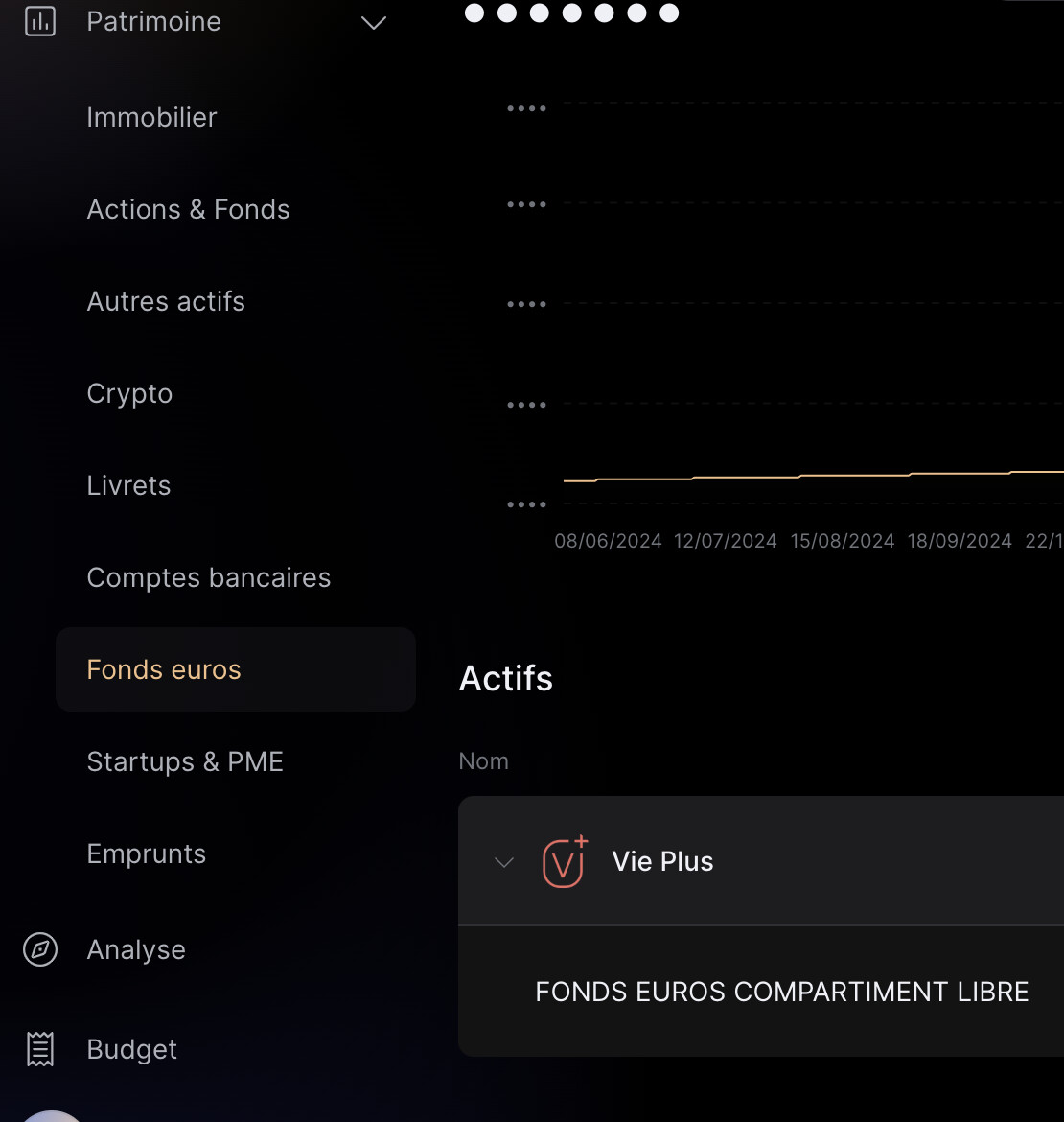1064x1122 pixels.
Task: Go to Actions & Fonds
Action: point(188,209)
